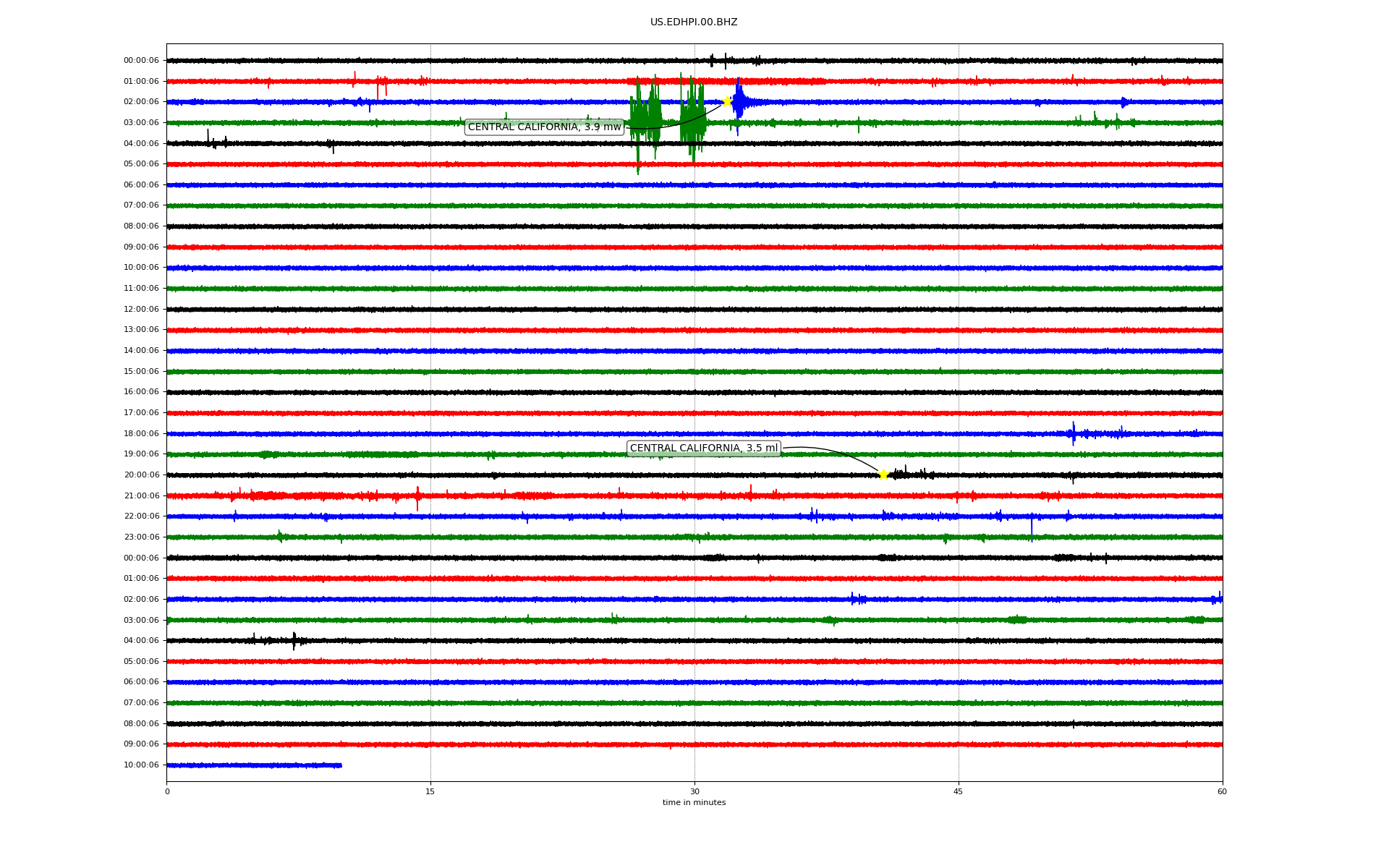
Task: Click the CENTRAL CALIFORNIA, 3.9 mw label
Action: point(544,127)
